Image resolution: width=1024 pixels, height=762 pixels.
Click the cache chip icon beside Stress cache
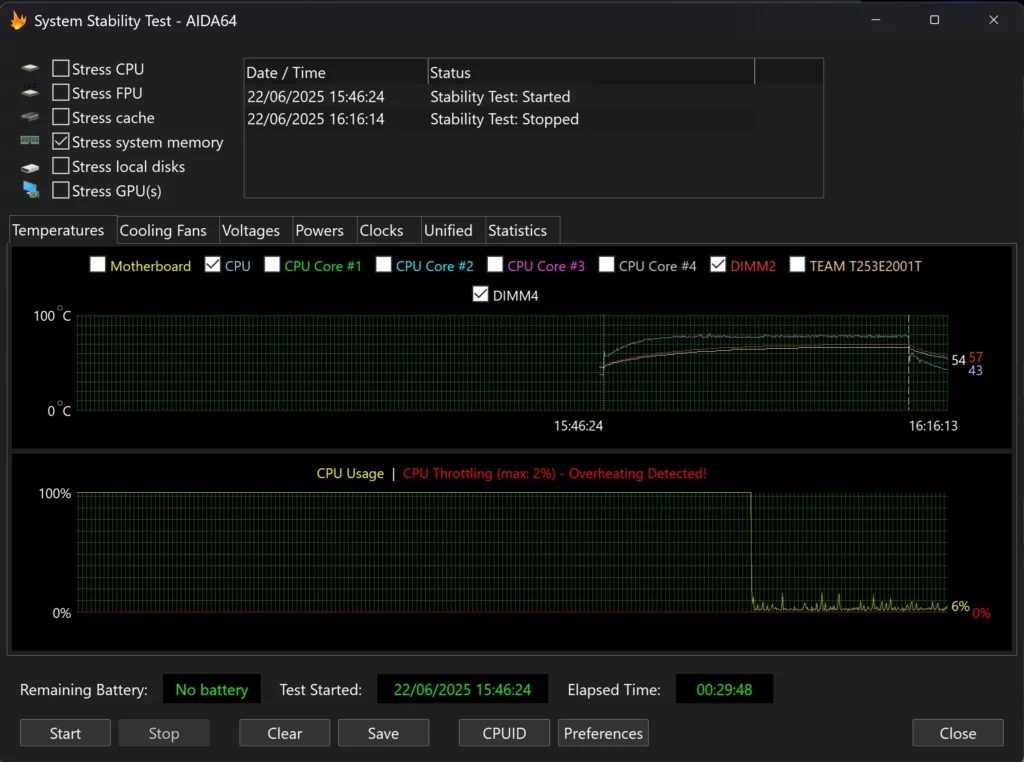[29, 117]
